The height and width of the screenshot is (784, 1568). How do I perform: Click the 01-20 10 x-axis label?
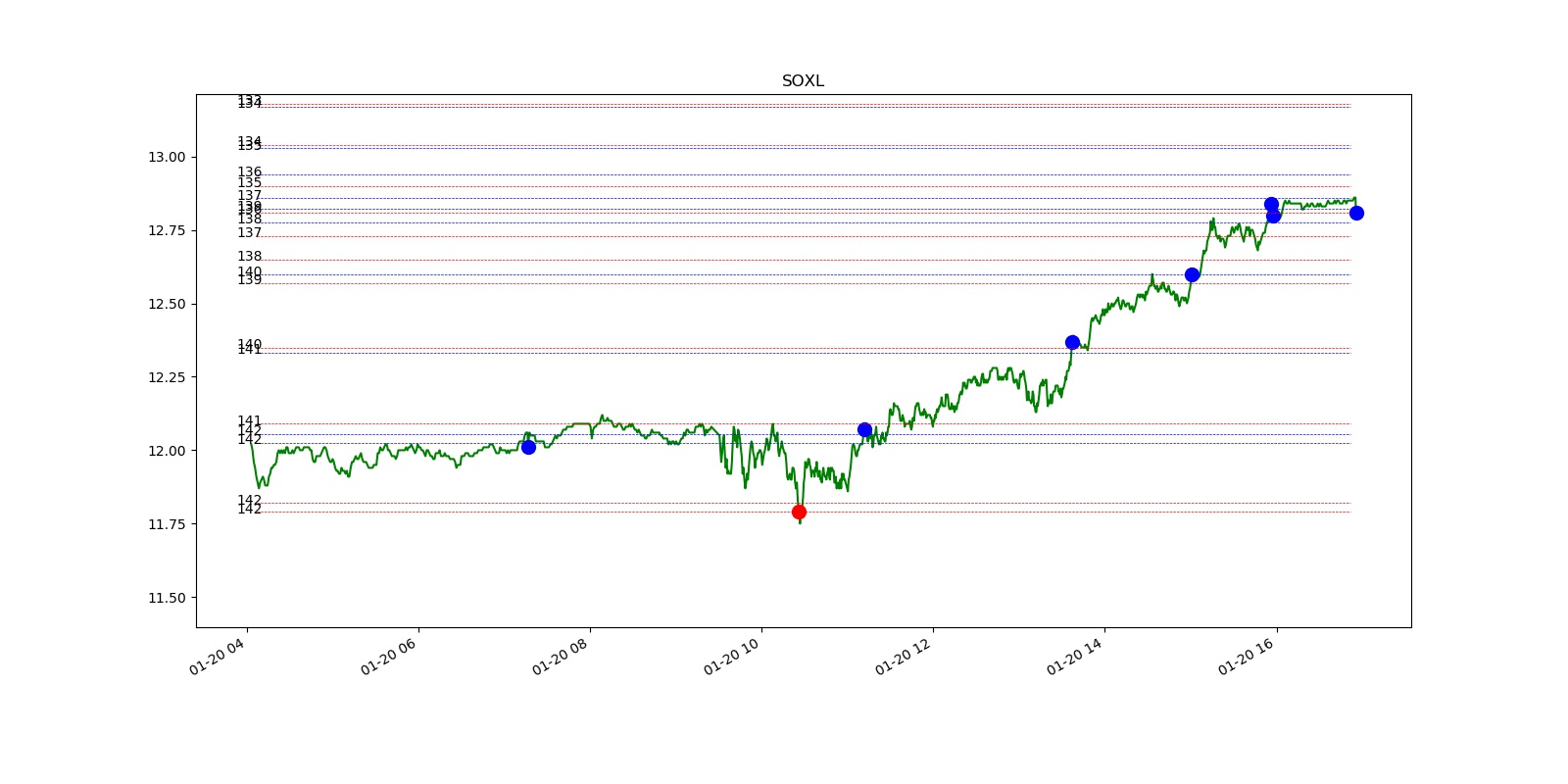click(731, 657)
